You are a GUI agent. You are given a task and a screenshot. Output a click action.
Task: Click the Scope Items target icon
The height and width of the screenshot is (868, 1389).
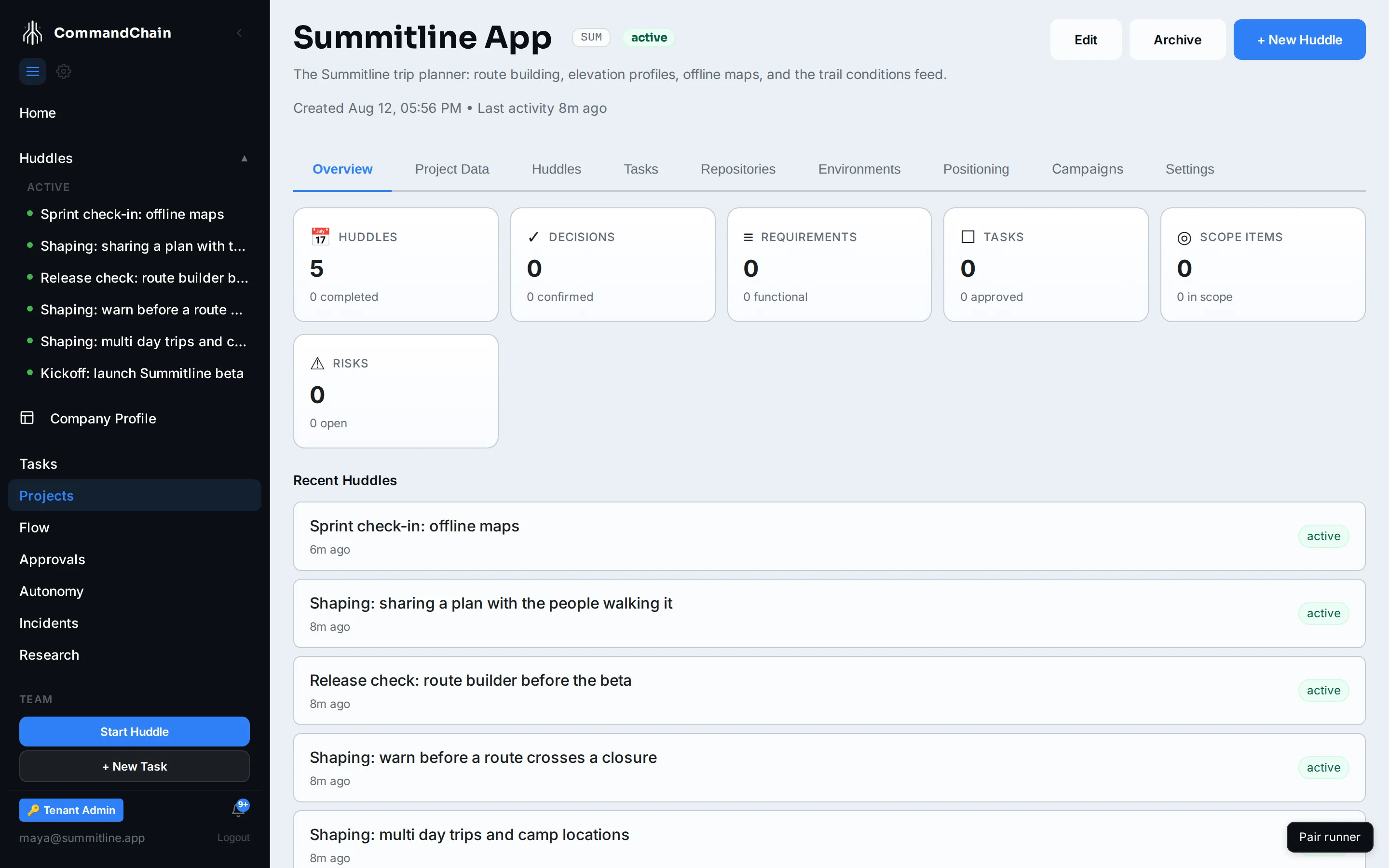coord(1184,238)
